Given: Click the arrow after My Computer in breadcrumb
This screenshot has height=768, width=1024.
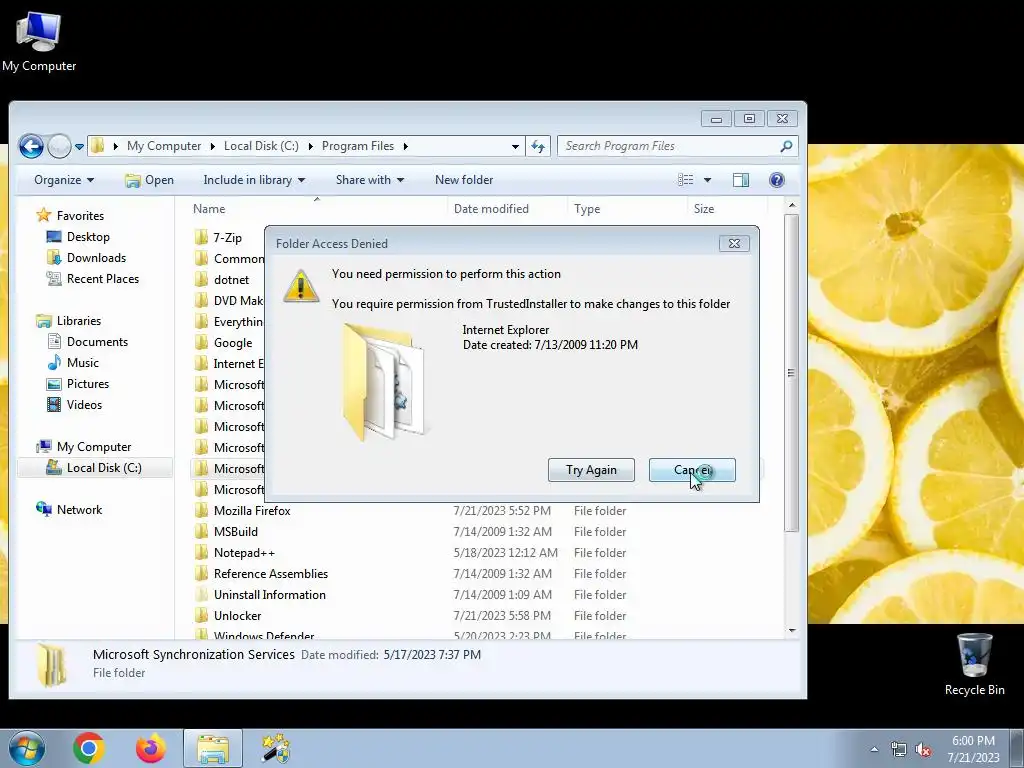Looking at the screenshot, I should point(212,146).
